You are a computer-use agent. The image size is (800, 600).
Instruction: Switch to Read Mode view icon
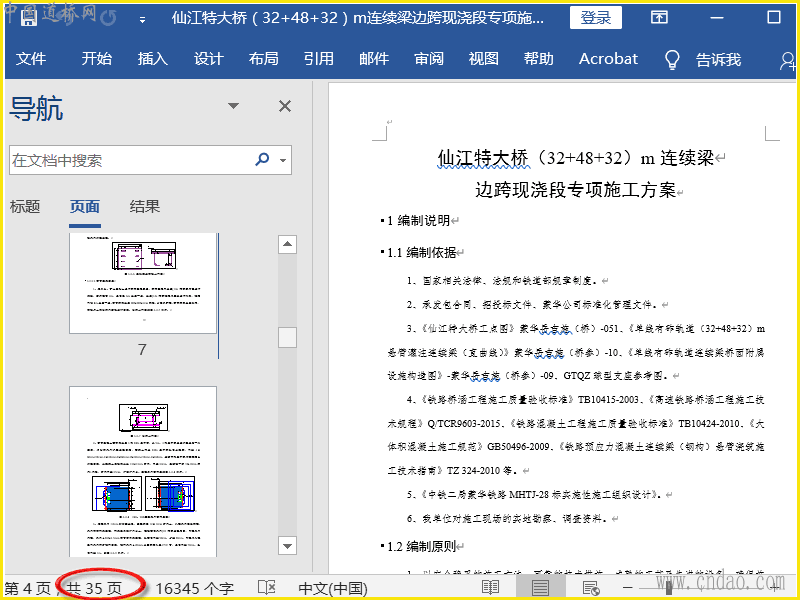490,587
